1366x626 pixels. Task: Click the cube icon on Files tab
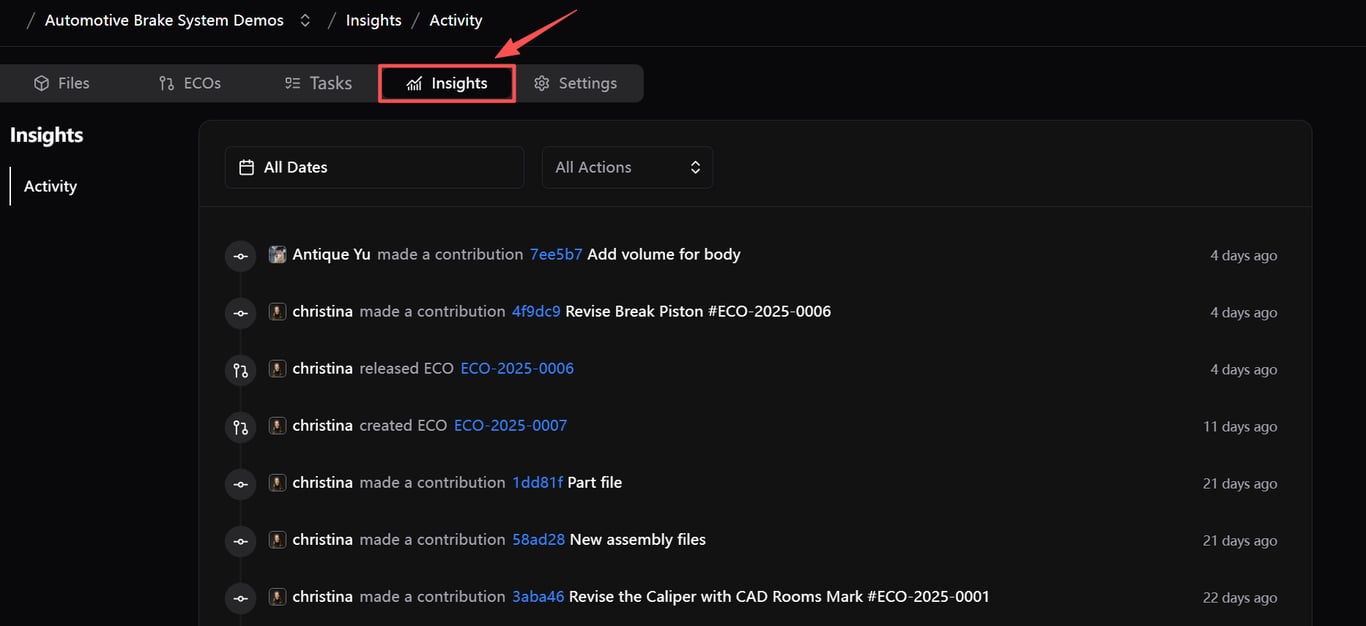(41, 83)
